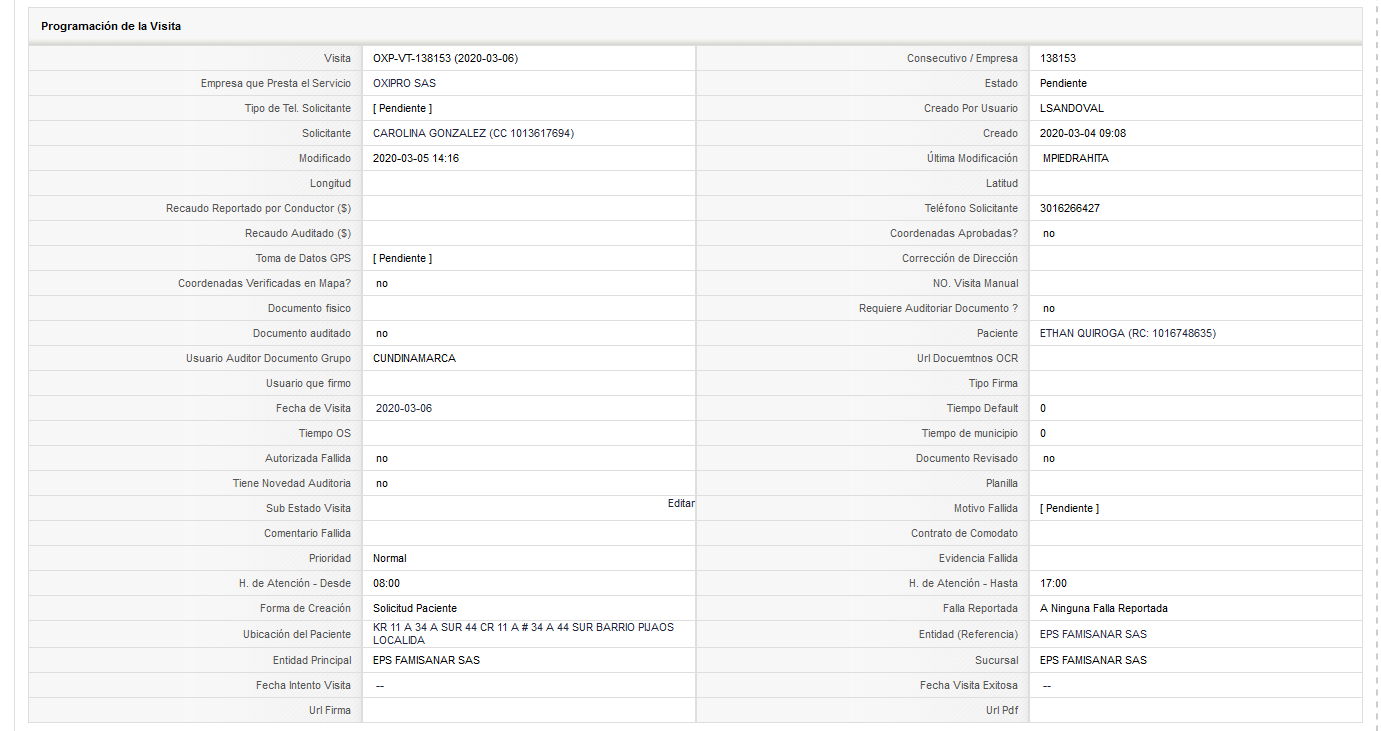Click Autorizada Fallida value no
The width and height of the screenshot is (1381, 731).
click(382, 458)
